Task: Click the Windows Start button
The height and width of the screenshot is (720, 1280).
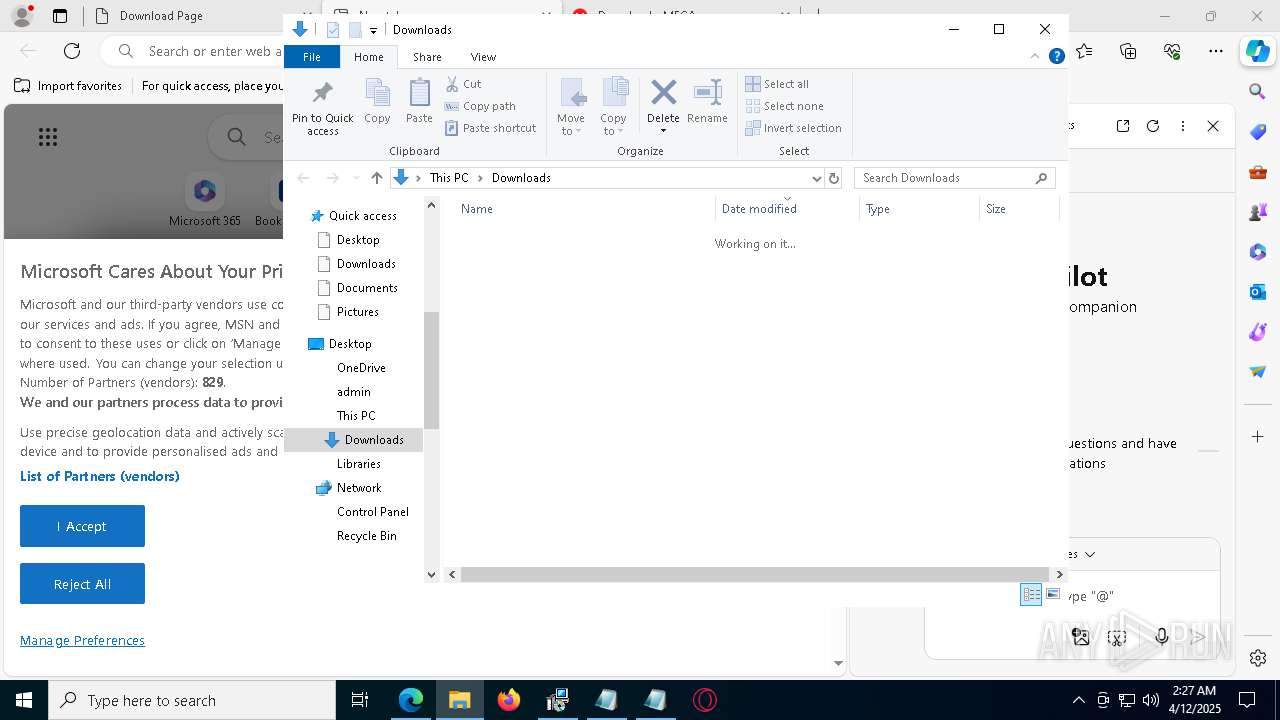Action: click(x=24, y=700)
